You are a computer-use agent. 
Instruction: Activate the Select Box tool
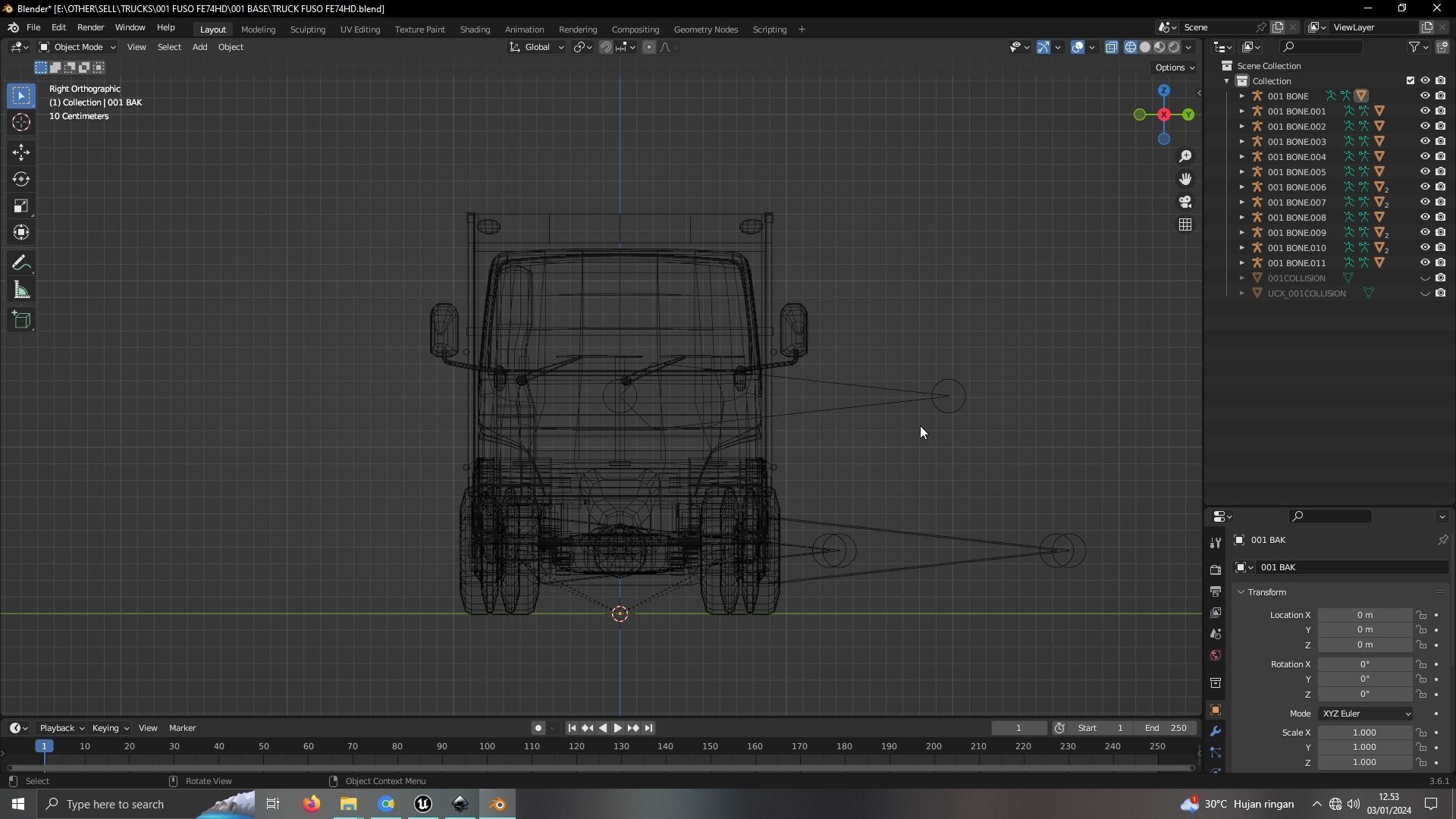tap(21, 96)
